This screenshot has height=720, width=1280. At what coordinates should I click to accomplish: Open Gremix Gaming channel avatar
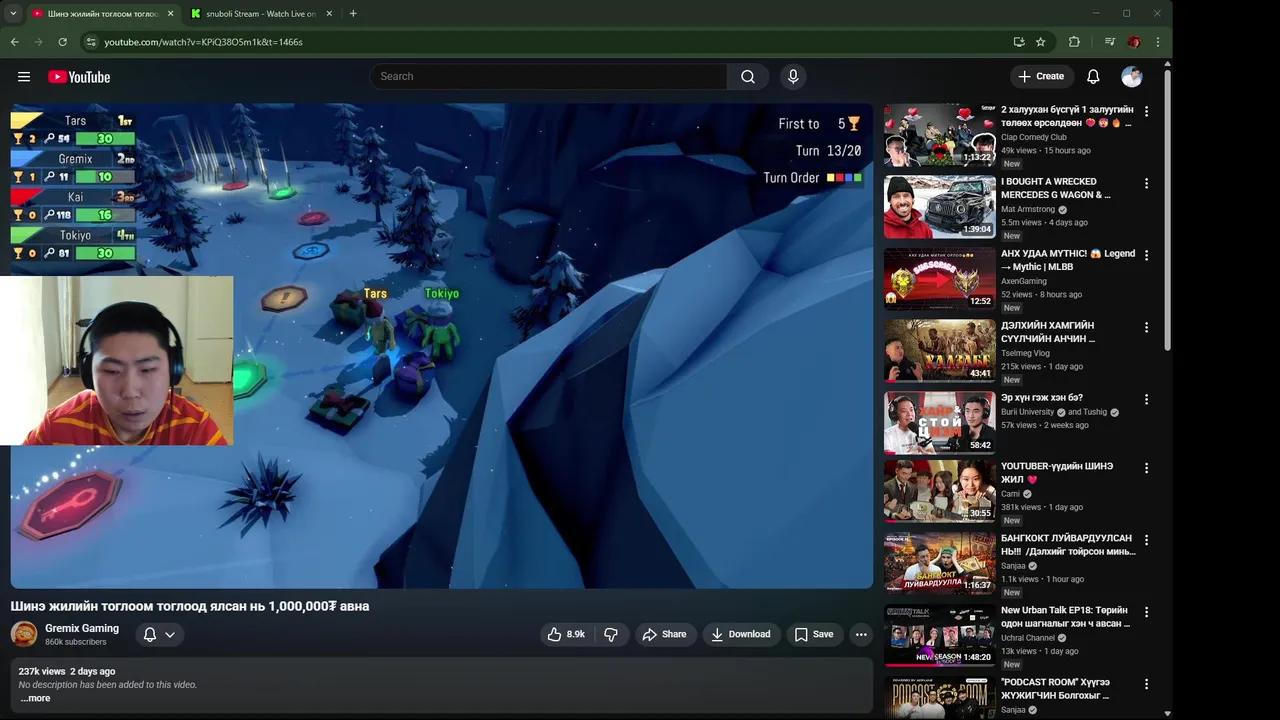tap(24, 634)
